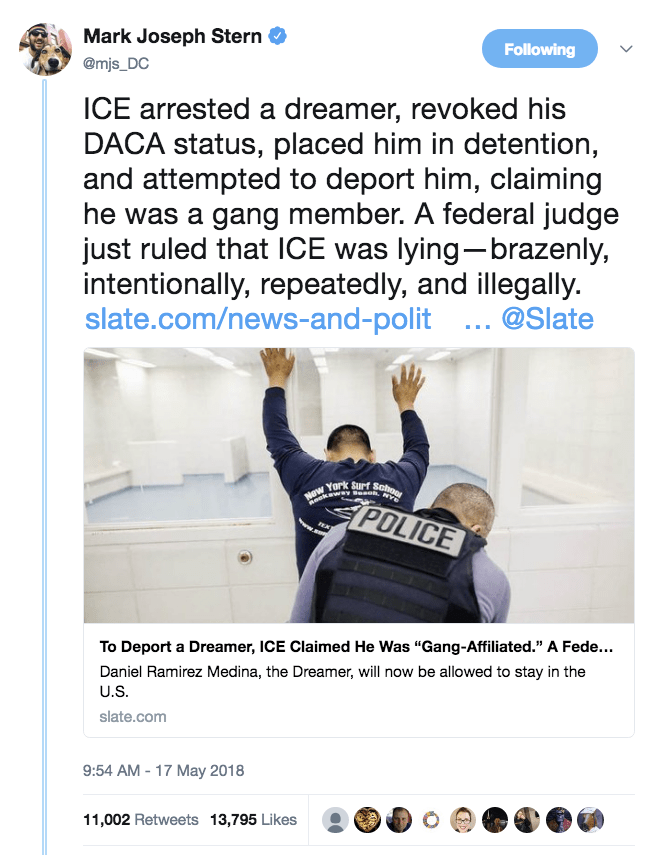This screenshot has width=656, height=855.
Task: Click the third liker avatar
Action: point(400,819)
